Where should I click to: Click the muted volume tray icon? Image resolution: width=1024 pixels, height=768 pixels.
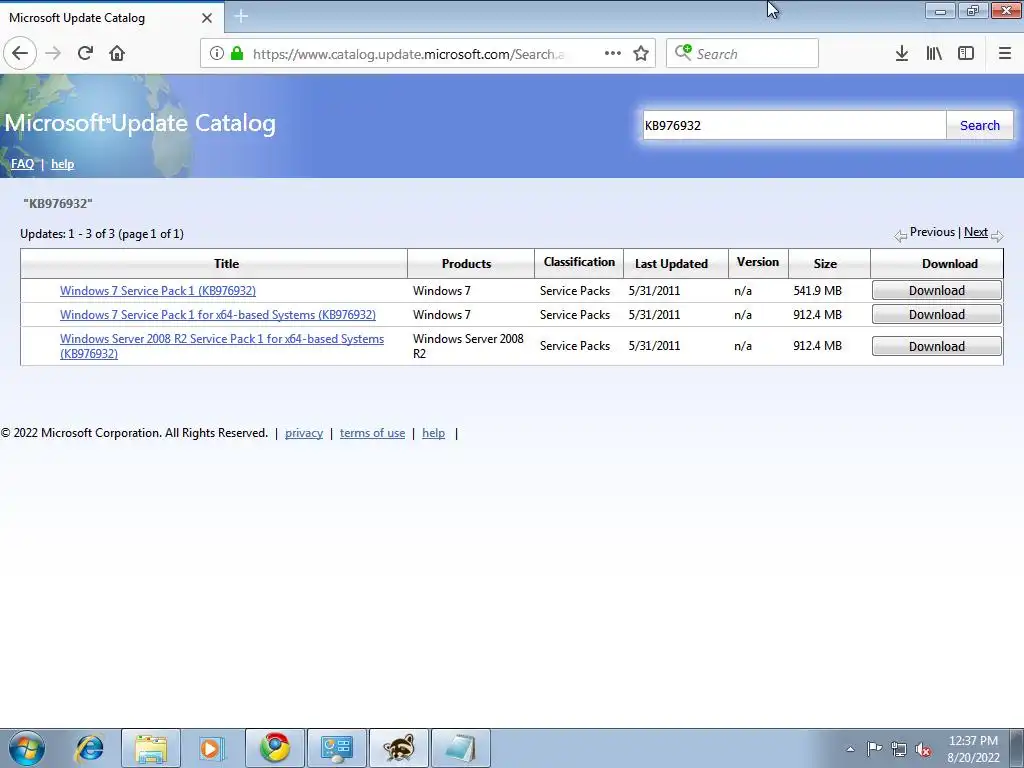coord(923,749)
